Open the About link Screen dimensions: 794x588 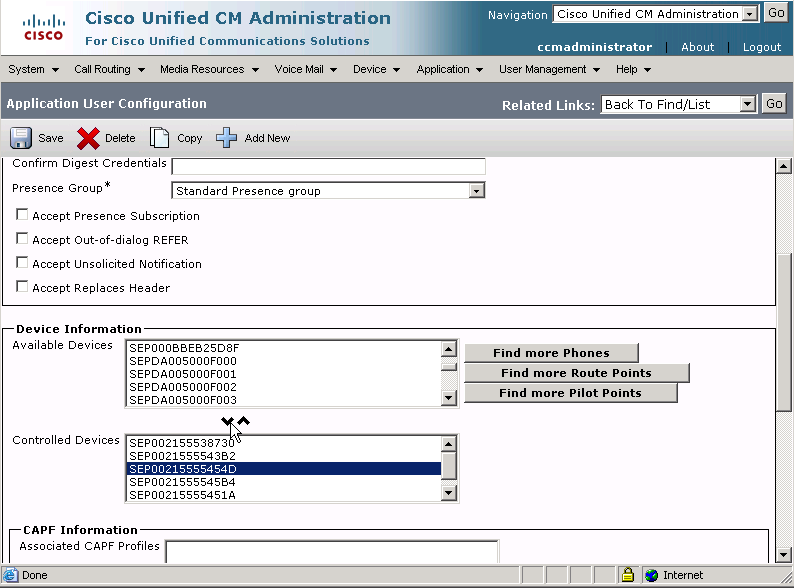click(x=697, y=47)
